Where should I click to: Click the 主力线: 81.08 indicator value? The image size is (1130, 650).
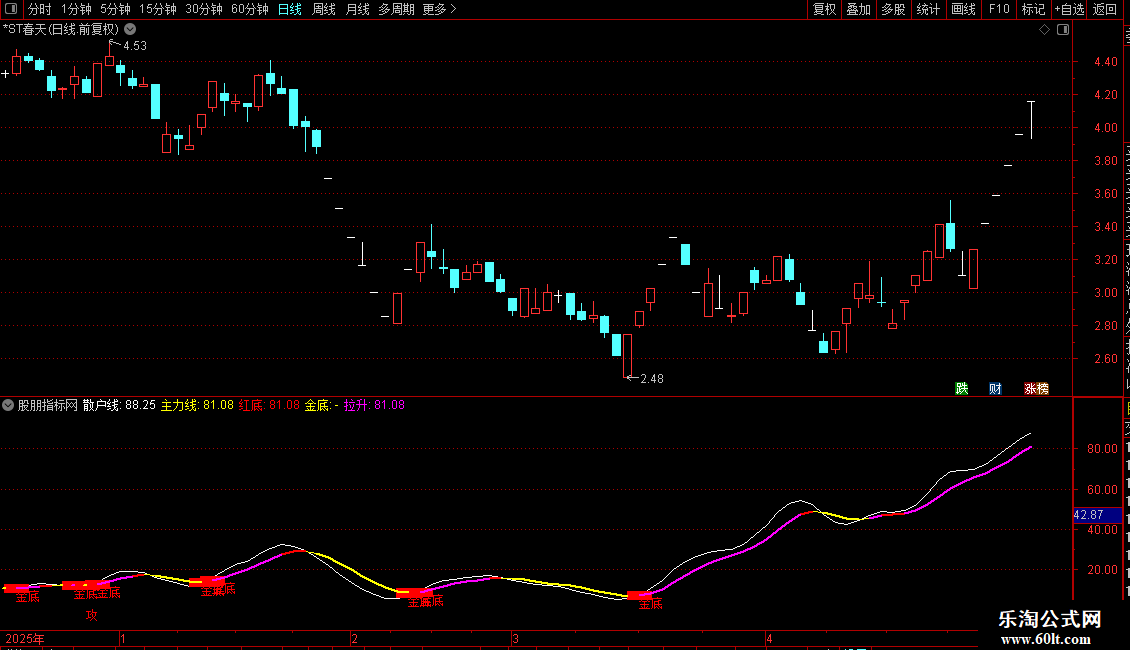[x=197, y=405]
